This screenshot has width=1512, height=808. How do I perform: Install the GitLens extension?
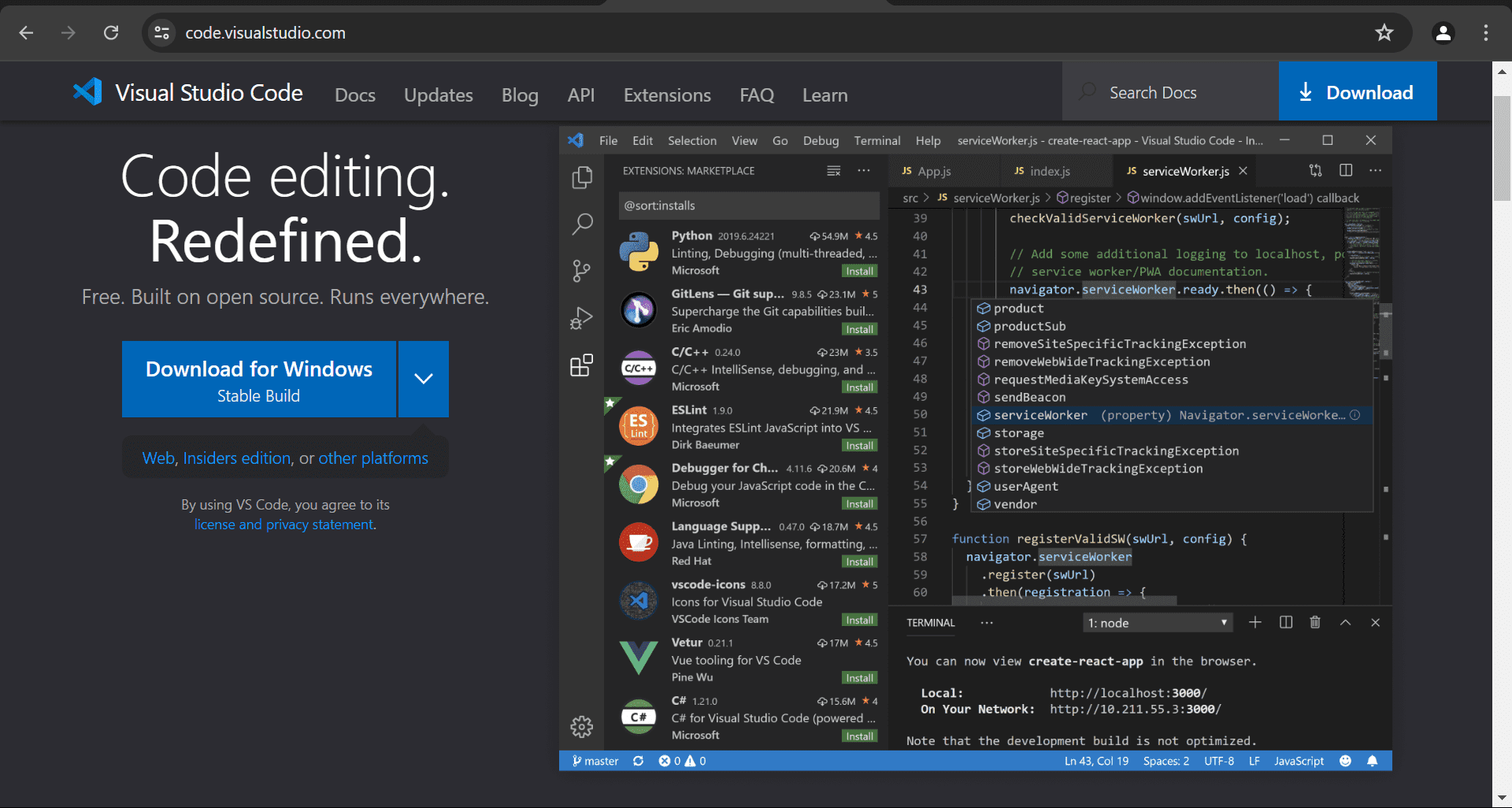[x=859, y=329]
